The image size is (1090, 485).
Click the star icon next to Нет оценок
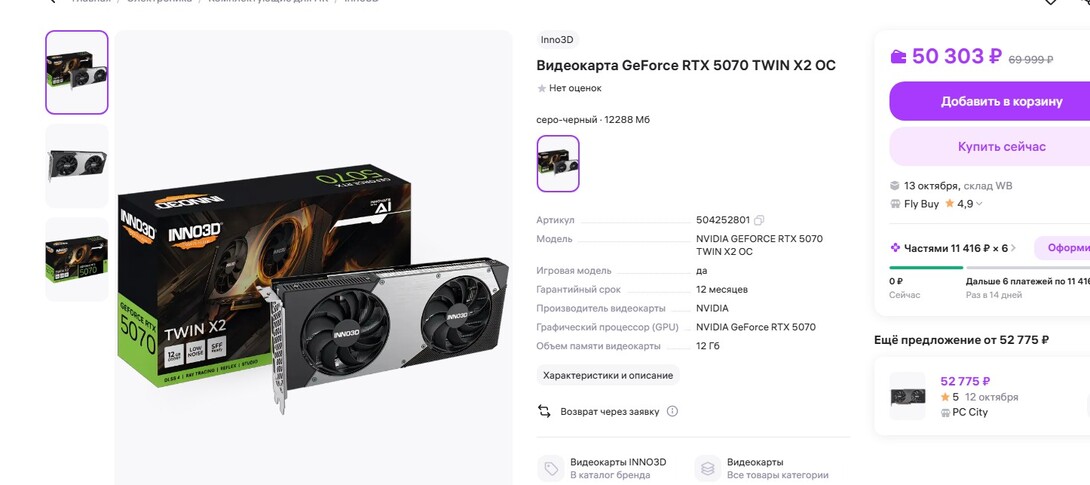[542, 88]
